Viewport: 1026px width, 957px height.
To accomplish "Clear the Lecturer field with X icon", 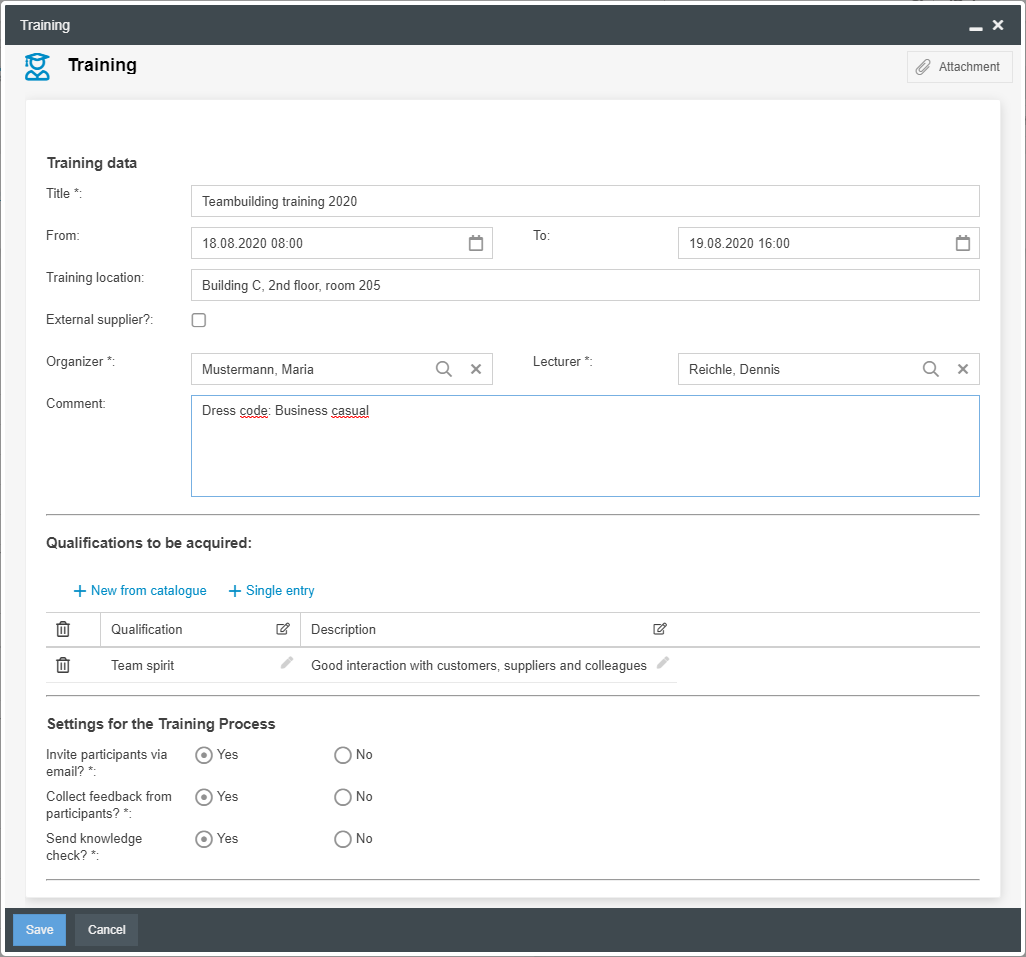I will [963, 369].
